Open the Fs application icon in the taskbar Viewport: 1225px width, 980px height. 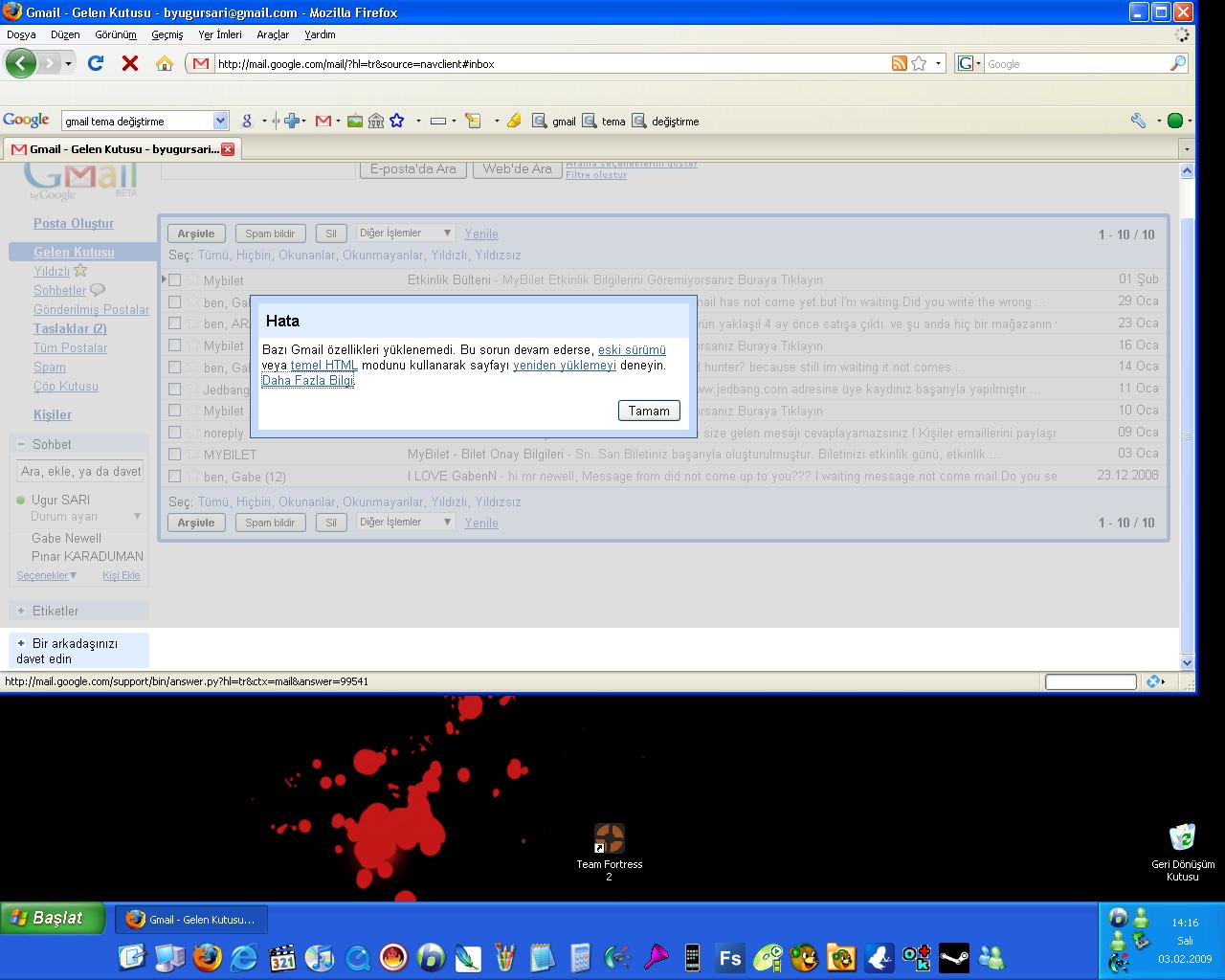click(730, 957)
